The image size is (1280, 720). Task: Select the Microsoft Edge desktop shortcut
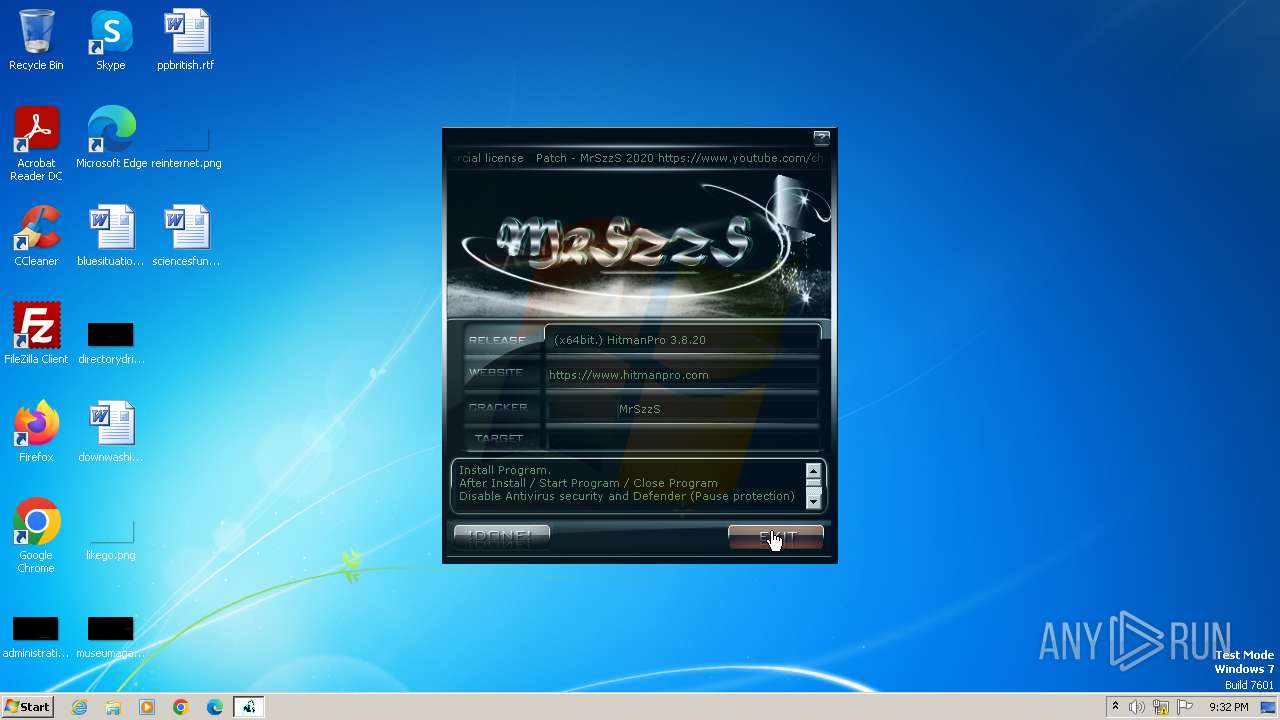coord(111,138)
